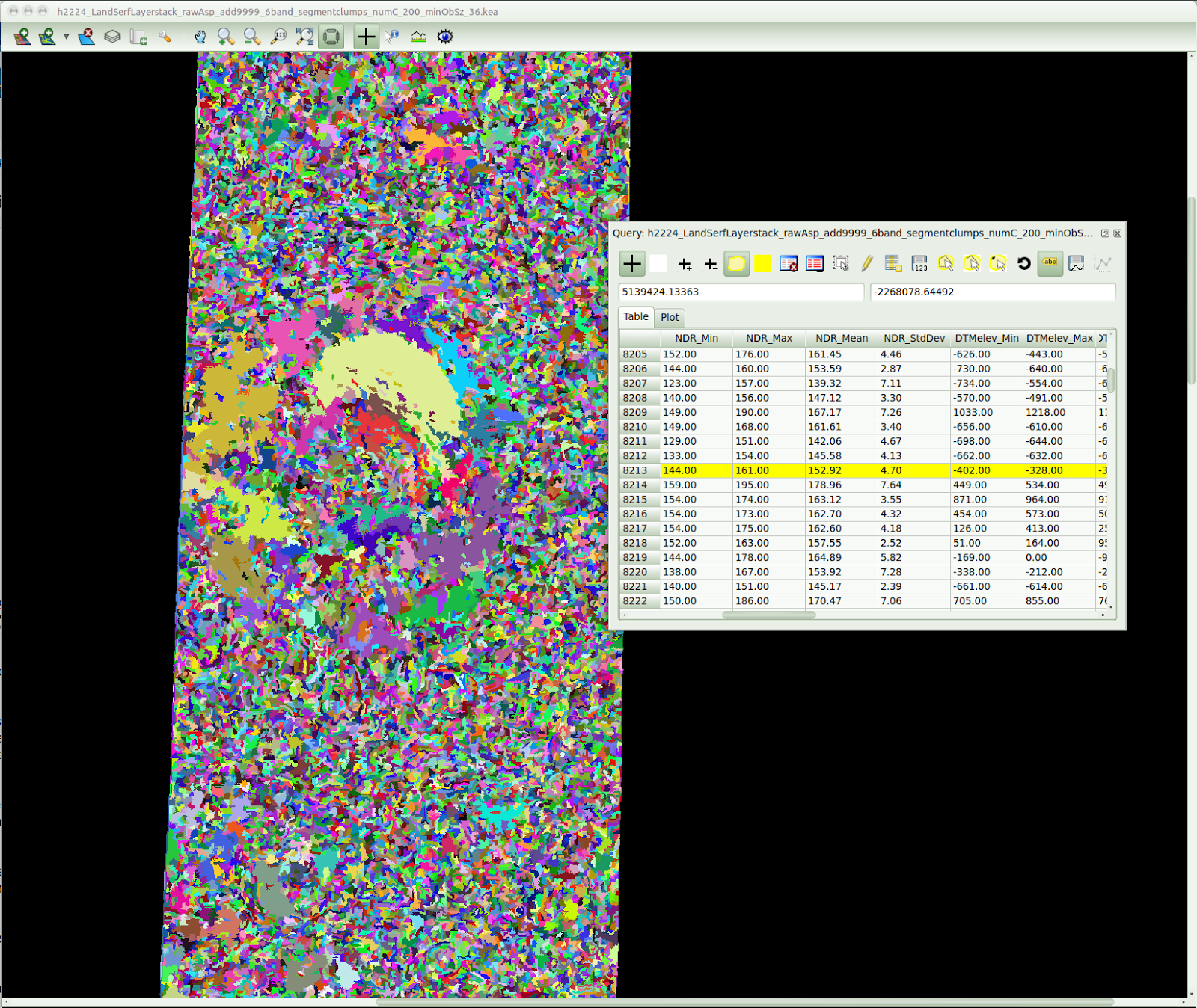Click the easting coordinate field 5139424.13363
The height and width of the screenshot is (1008, 1197).
coord(741,292)
